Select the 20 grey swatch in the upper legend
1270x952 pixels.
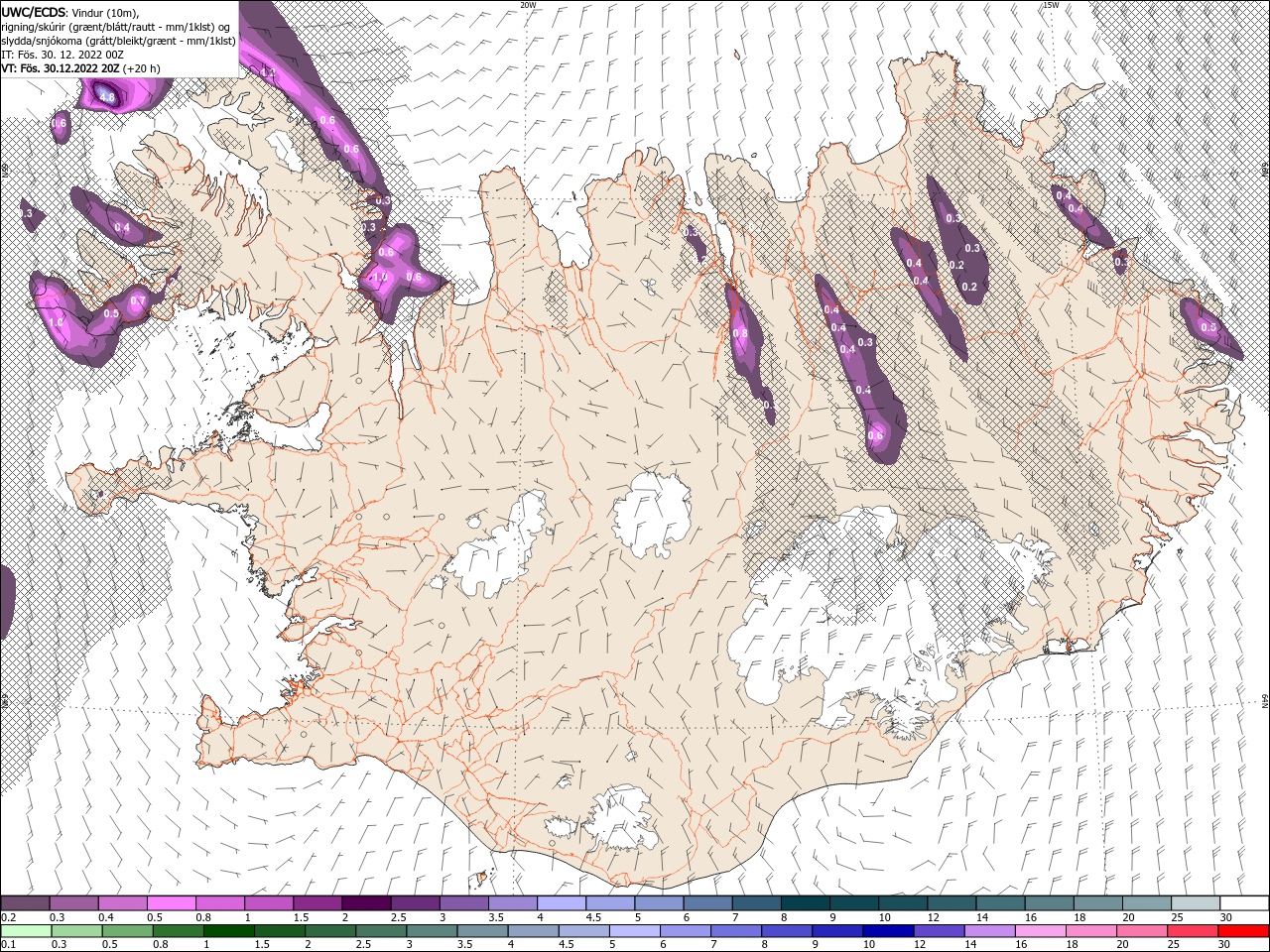point(1147,903)
